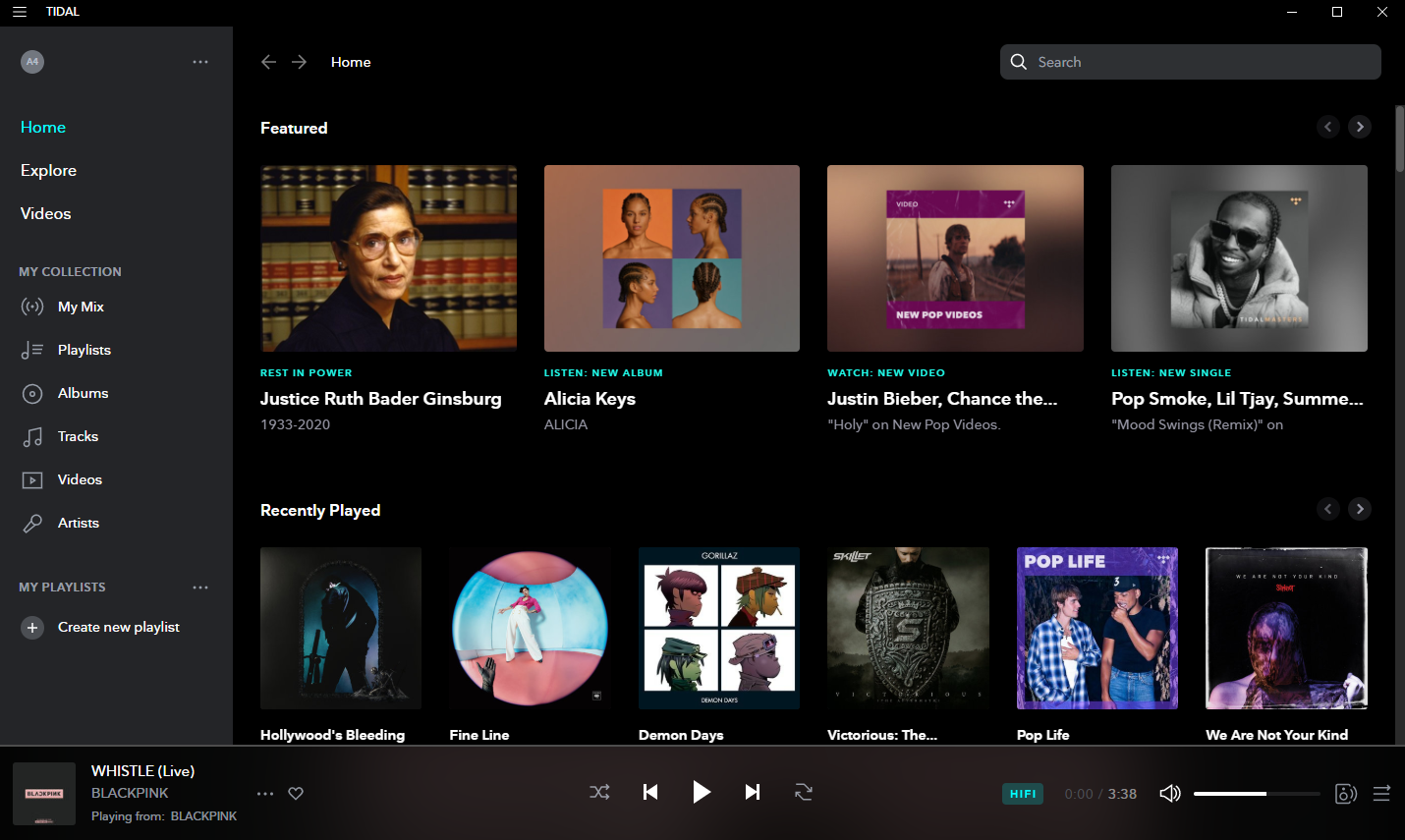This screenshot has width=1405, height=840.
Task: Open the Pop Smoke featured single artwork
Action: pyautogui.click(x=1239, y=258)
